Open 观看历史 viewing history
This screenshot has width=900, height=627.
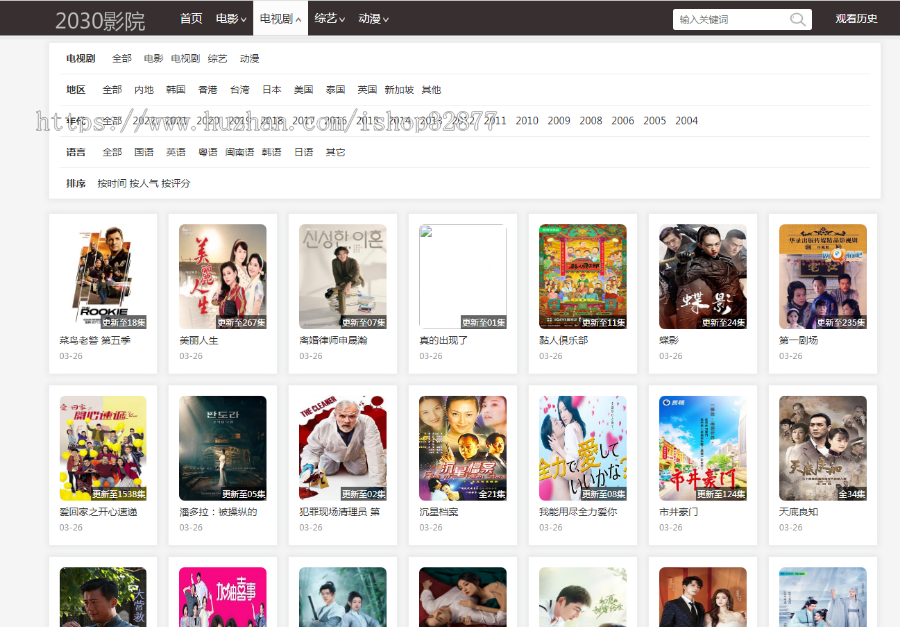tap(856, 18)
